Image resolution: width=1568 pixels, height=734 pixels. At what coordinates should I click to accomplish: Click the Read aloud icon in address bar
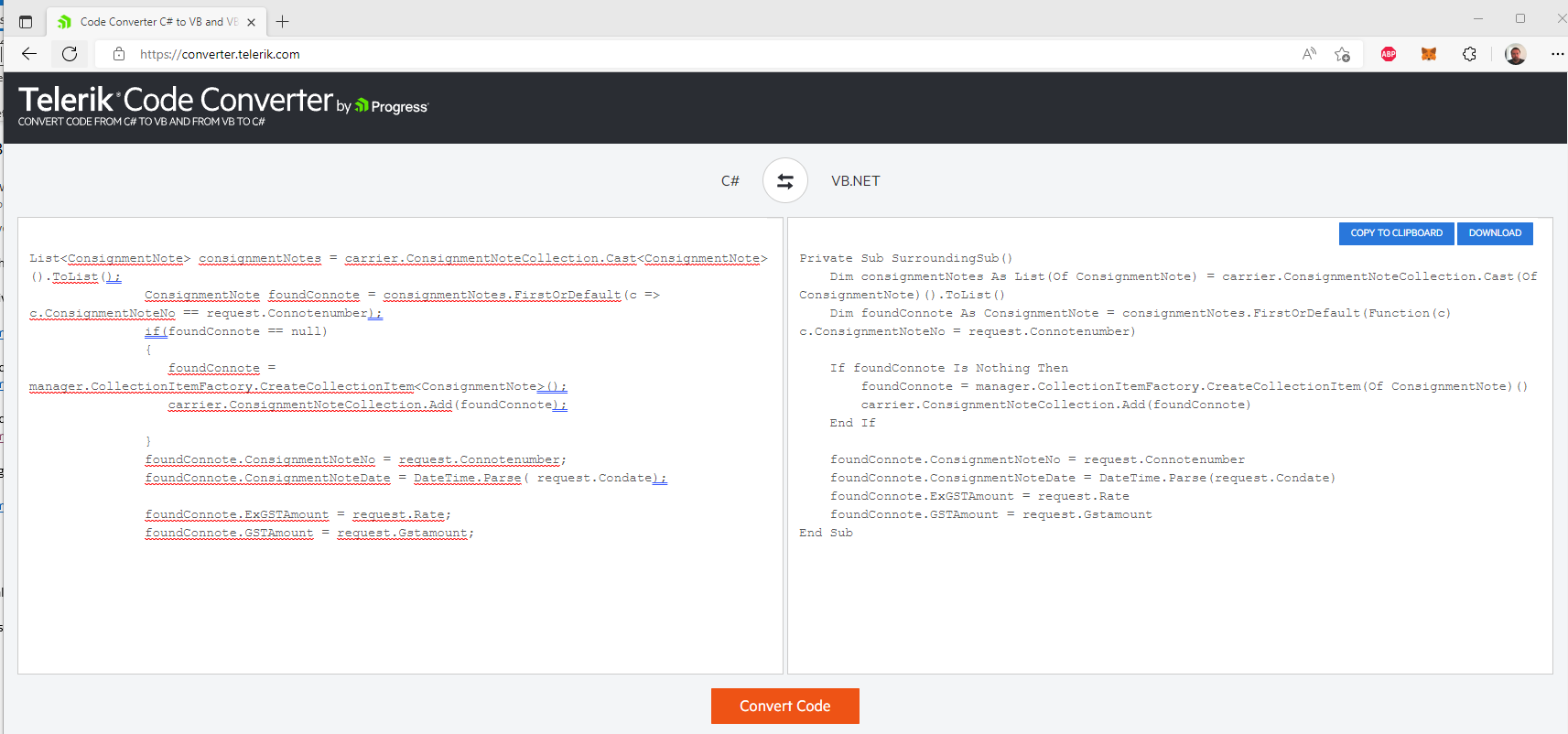1309,54
